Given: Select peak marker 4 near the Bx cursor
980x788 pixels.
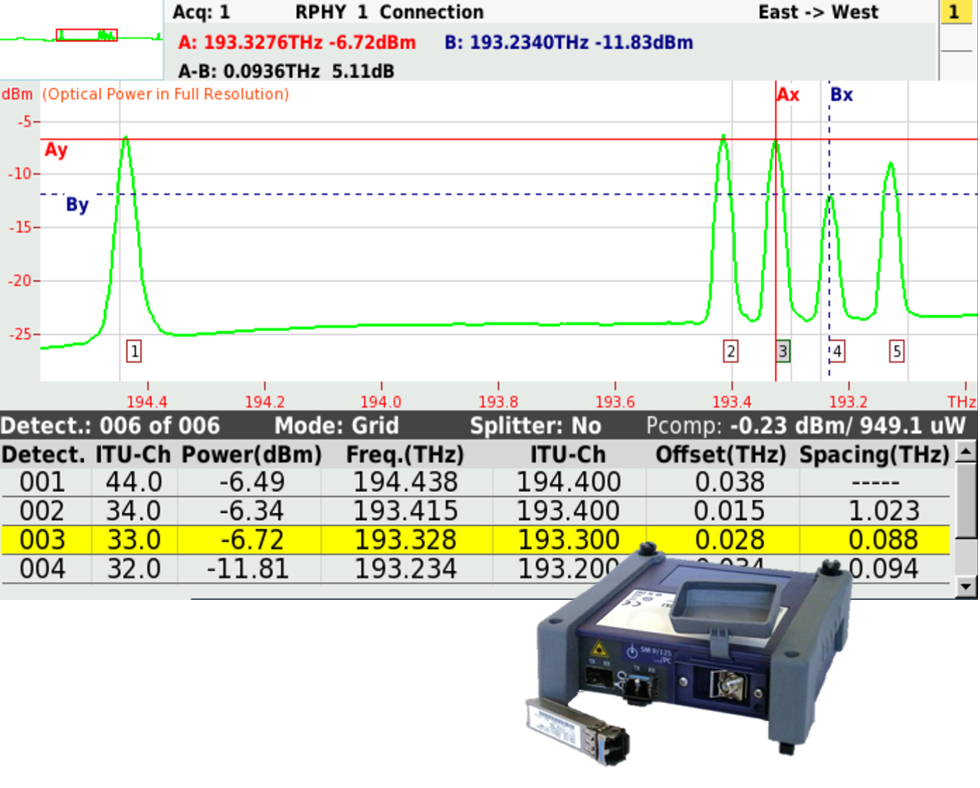Looking at the screenshot, I should (835, 351).
